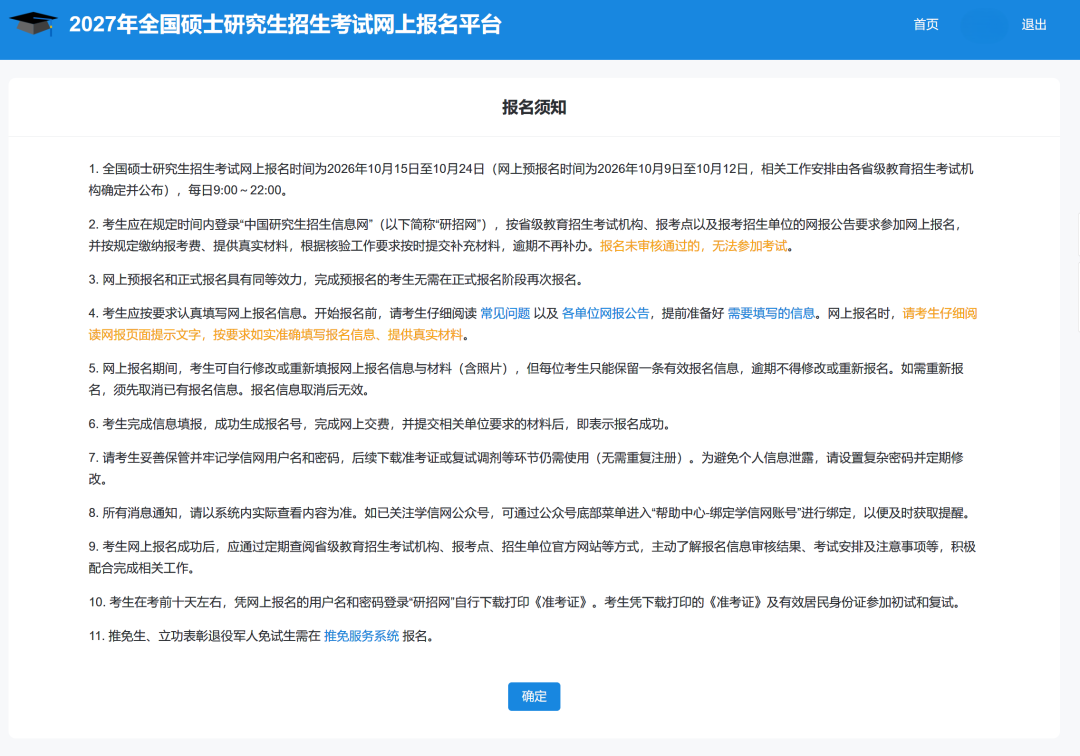The width and height of the screenshot is (1080, 756).
Task: Click the blurred username in the header
Action: (983, 25)
